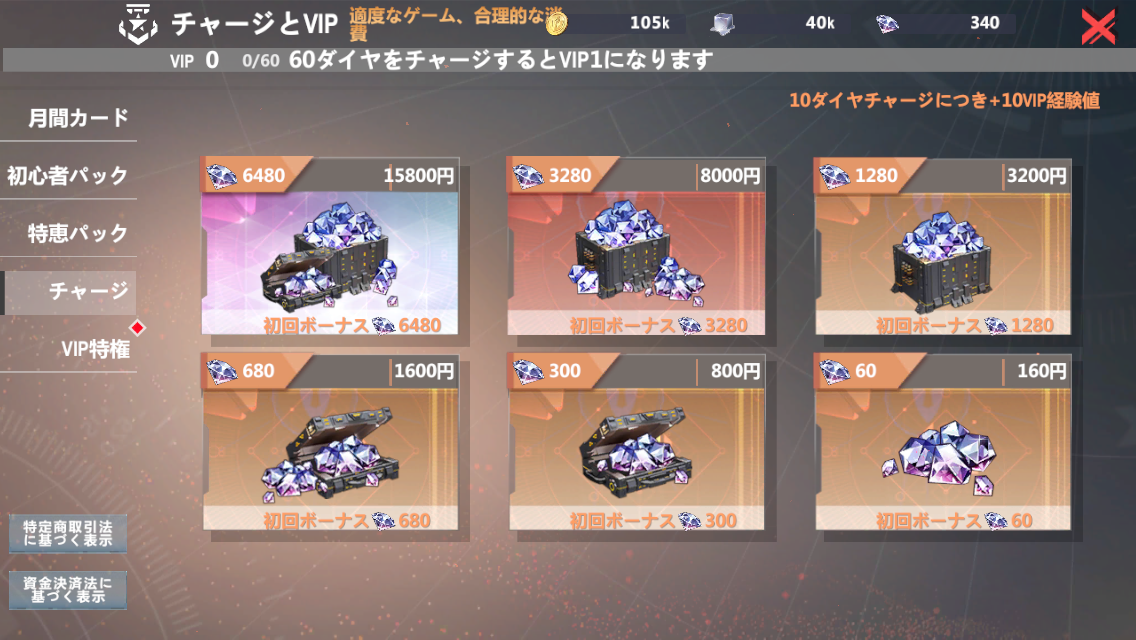This screenshot has height=640, width=1136.
Task: Close the Charge and VIP window
Action: pos(1098,28)
